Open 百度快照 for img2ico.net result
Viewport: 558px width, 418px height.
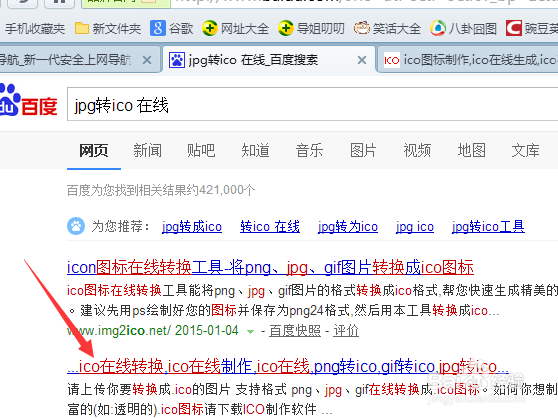pos(295,331)
